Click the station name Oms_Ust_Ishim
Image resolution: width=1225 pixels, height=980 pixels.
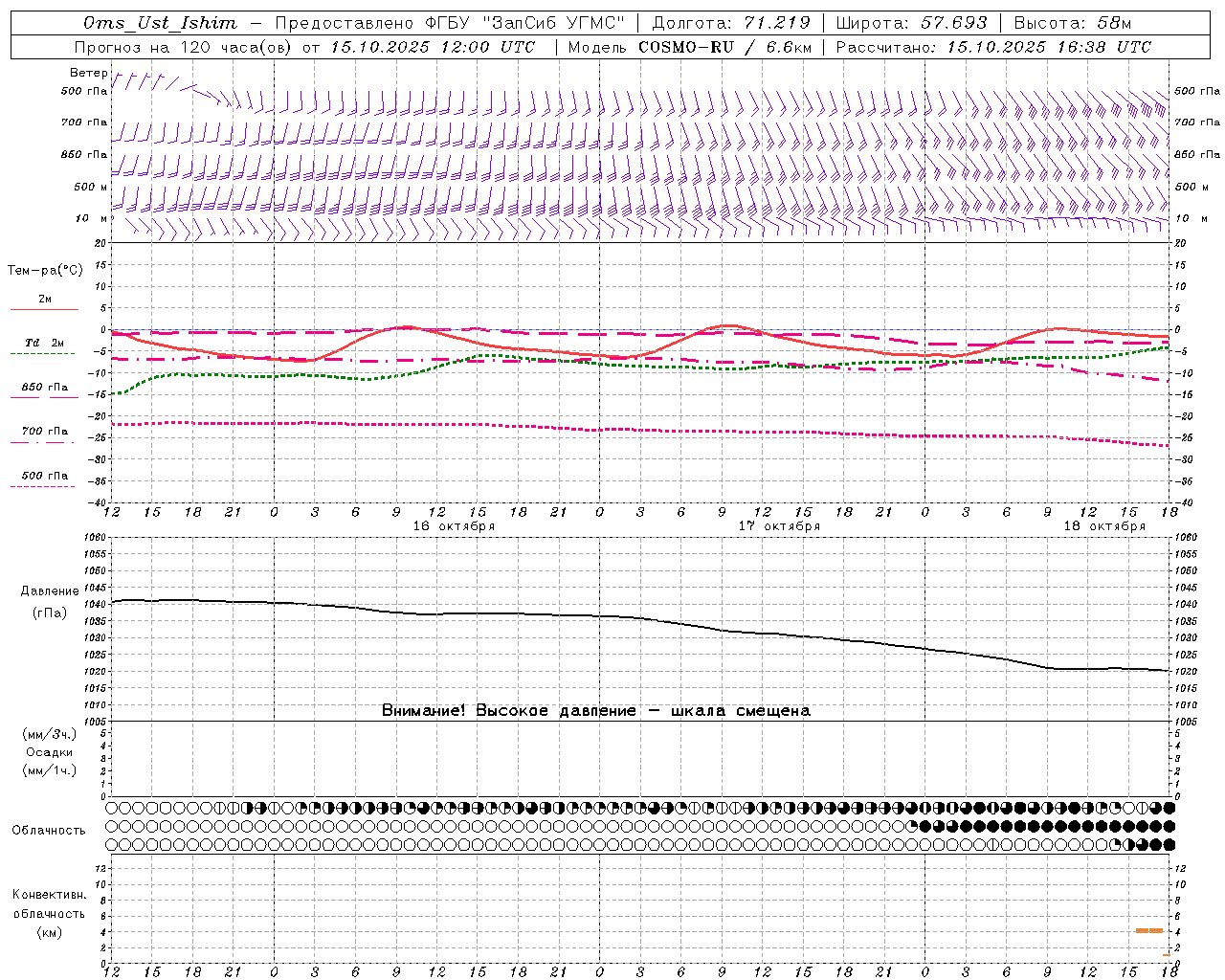tap(160, 23)
